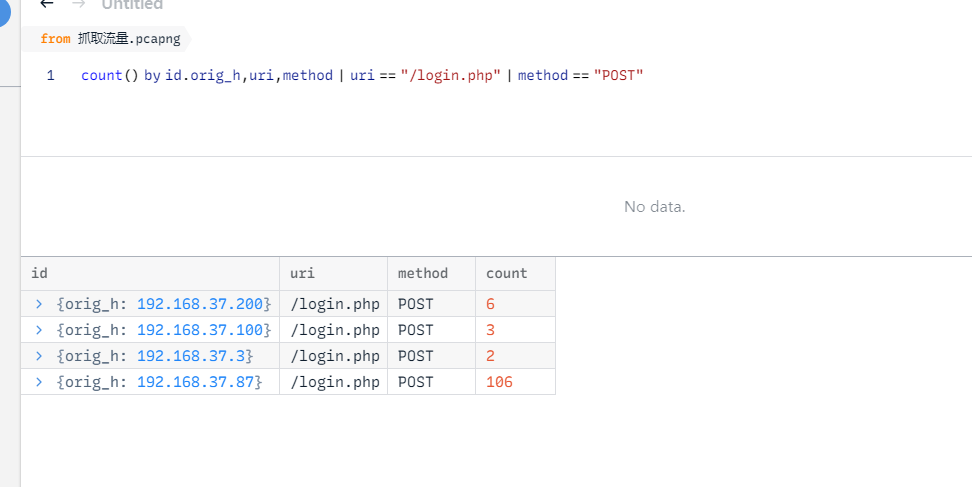
Task: Select the count cell showing 106
Action: pyautogui.click(x=499, y=382)
